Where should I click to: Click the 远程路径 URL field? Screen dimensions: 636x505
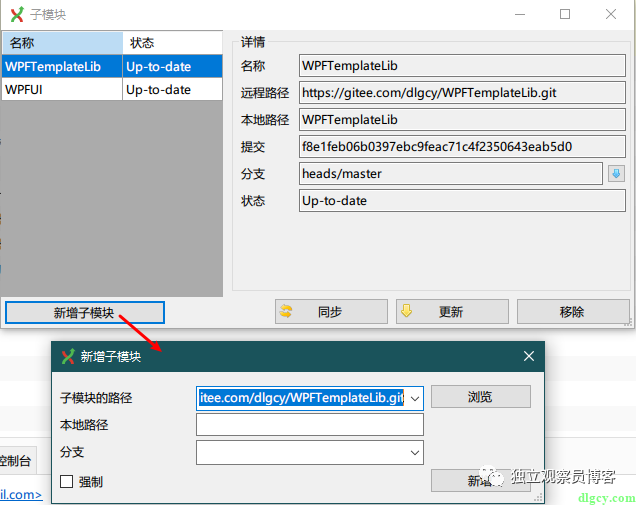[462, 93]
